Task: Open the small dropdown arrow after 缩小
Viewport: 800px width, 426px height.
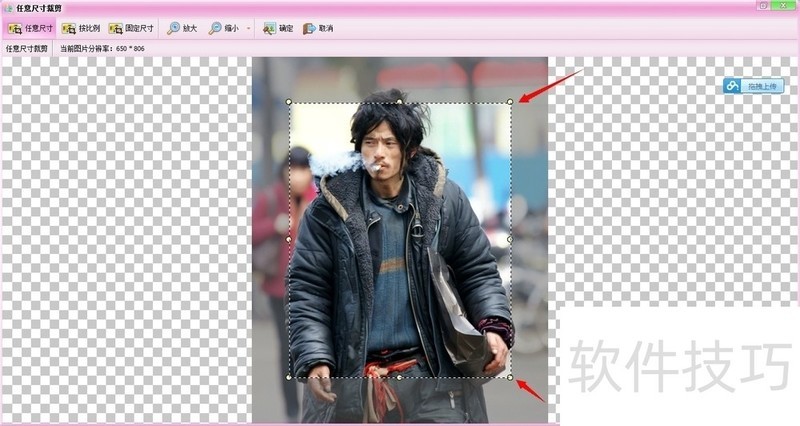Action: click(248, 29)
